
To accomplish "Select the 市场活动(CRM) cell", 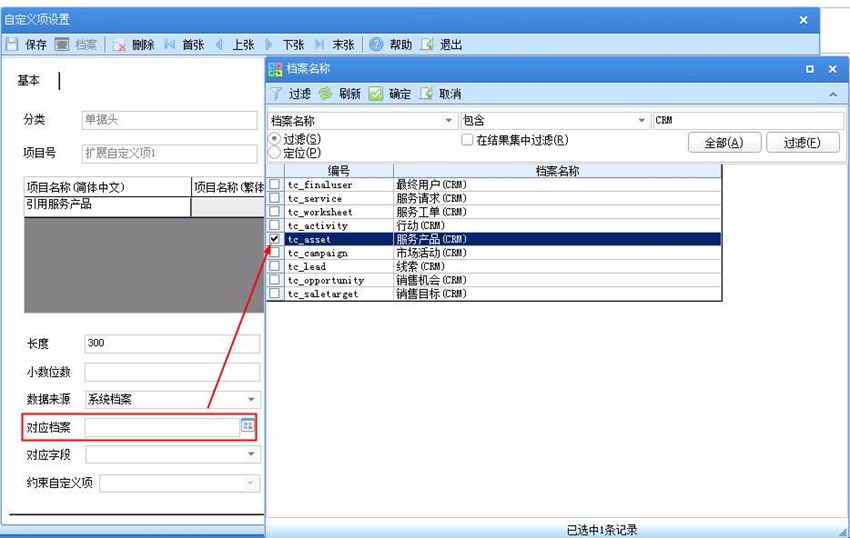I will [x=558, y=253].
